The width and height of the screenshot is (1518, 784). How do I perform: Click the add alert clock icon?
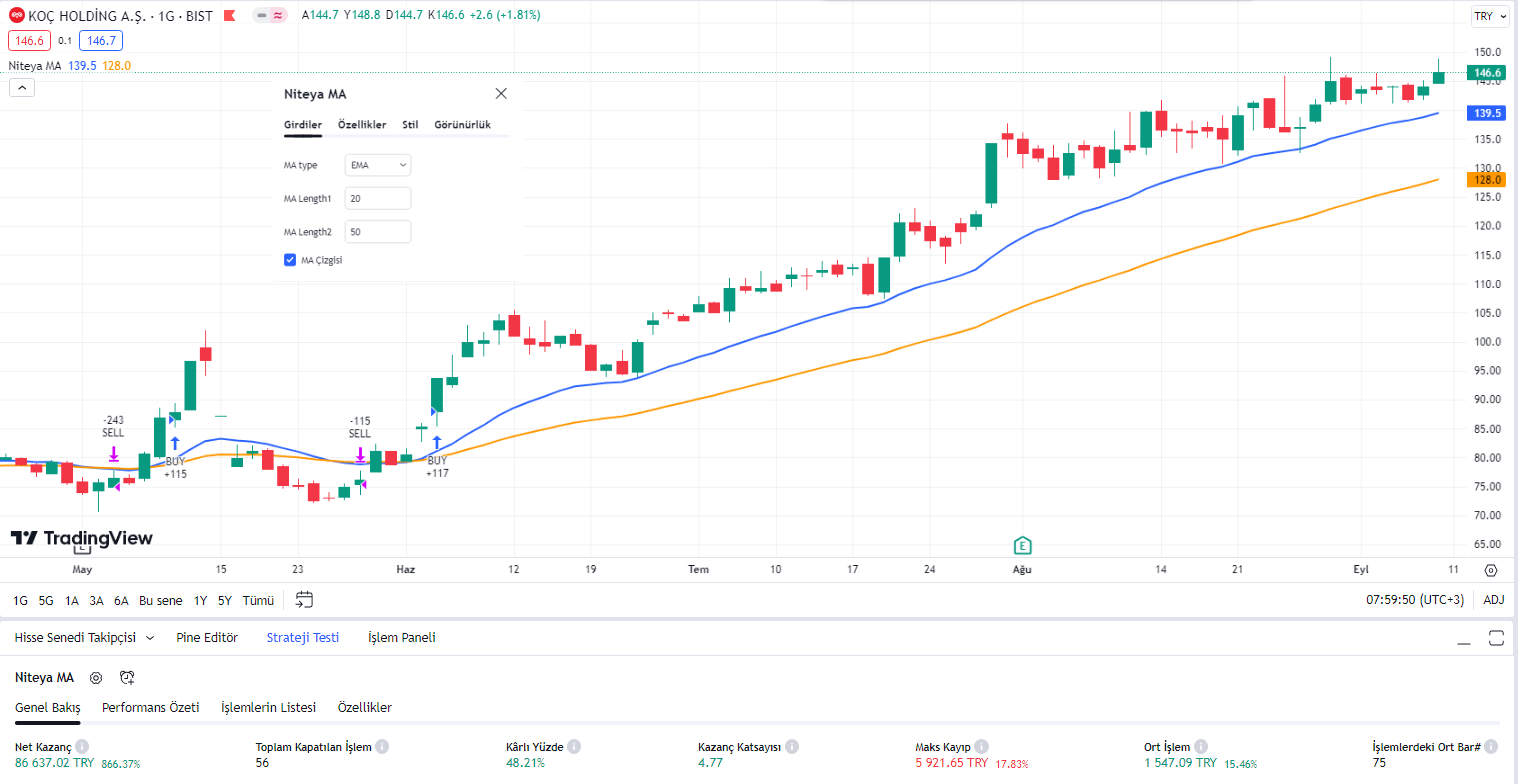click(127, 677)
